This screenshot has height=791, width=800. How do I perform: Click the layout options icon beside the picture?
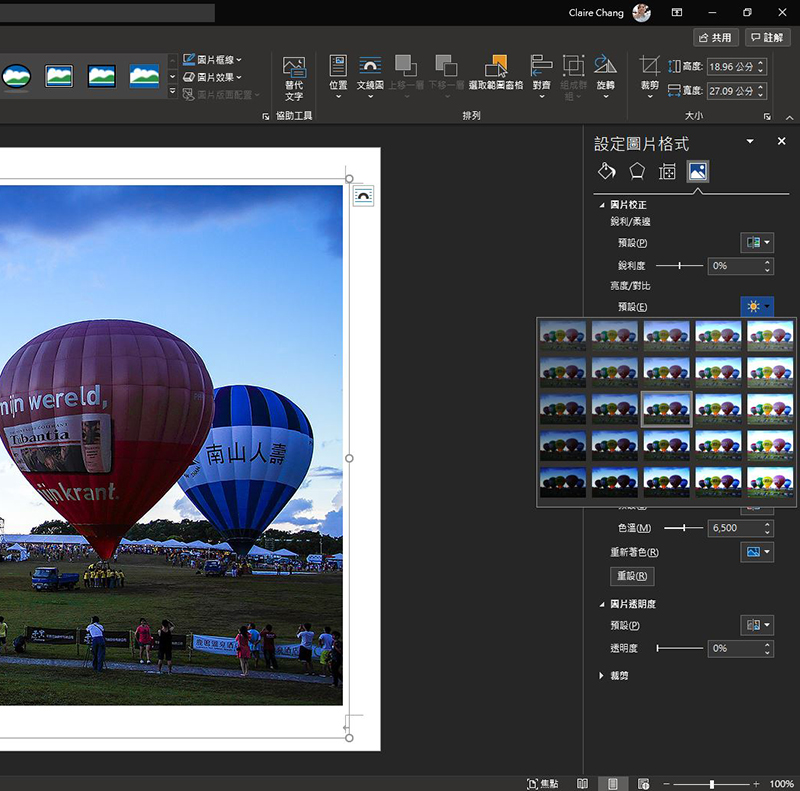(364, 196)
